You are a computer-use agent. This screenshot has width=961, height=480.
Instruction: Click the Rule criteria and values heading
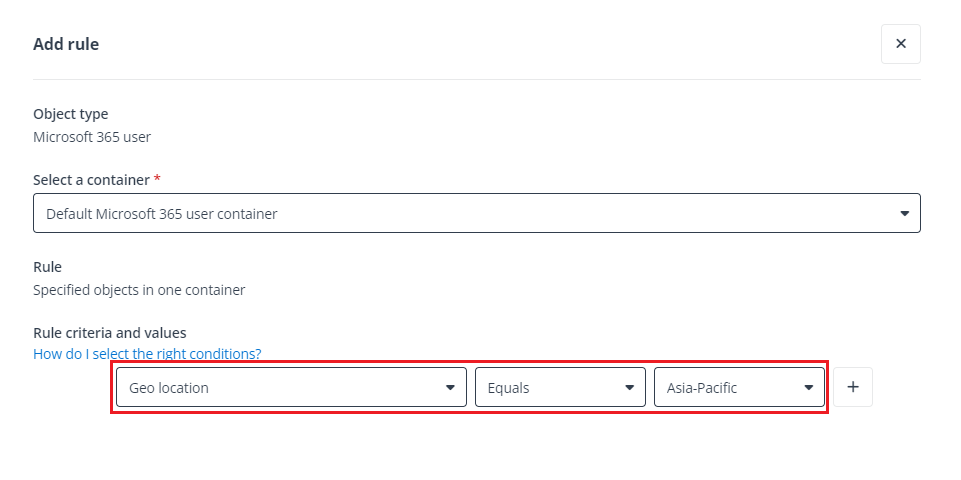coord(110,332)
